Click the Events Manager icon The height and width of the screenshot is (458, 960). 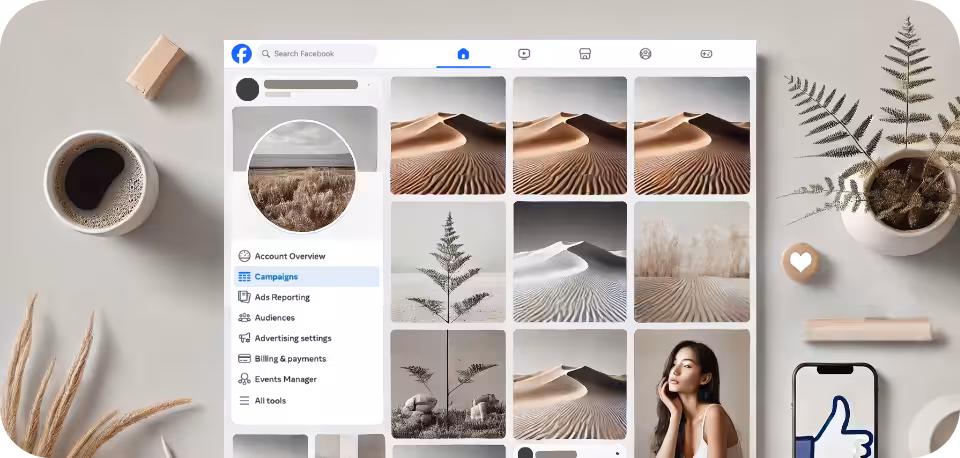tap(244, 379)
